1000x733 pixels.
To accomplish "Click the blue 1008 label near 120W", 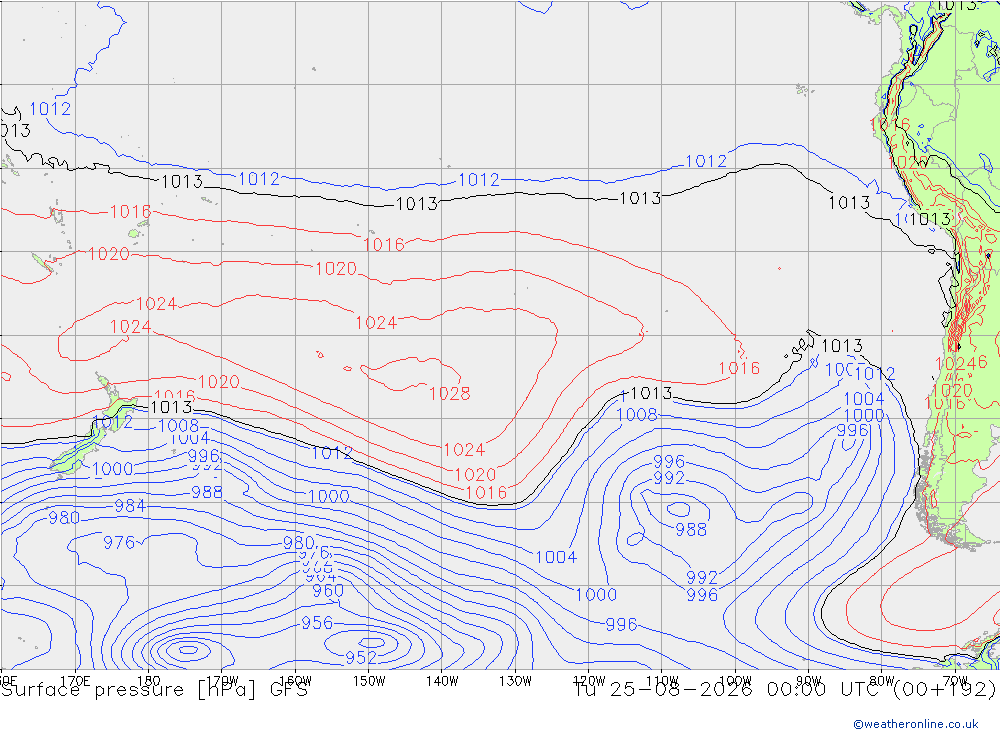I will pos(636,415).
